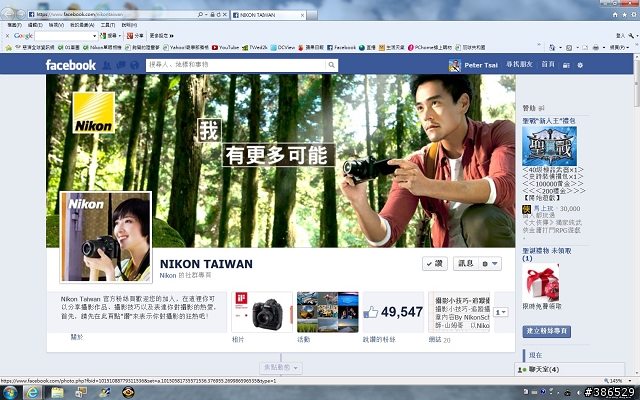
Task: Open the command bar 網頁 page dropdown
Action: pyautogui.click(x=619, y=48)
